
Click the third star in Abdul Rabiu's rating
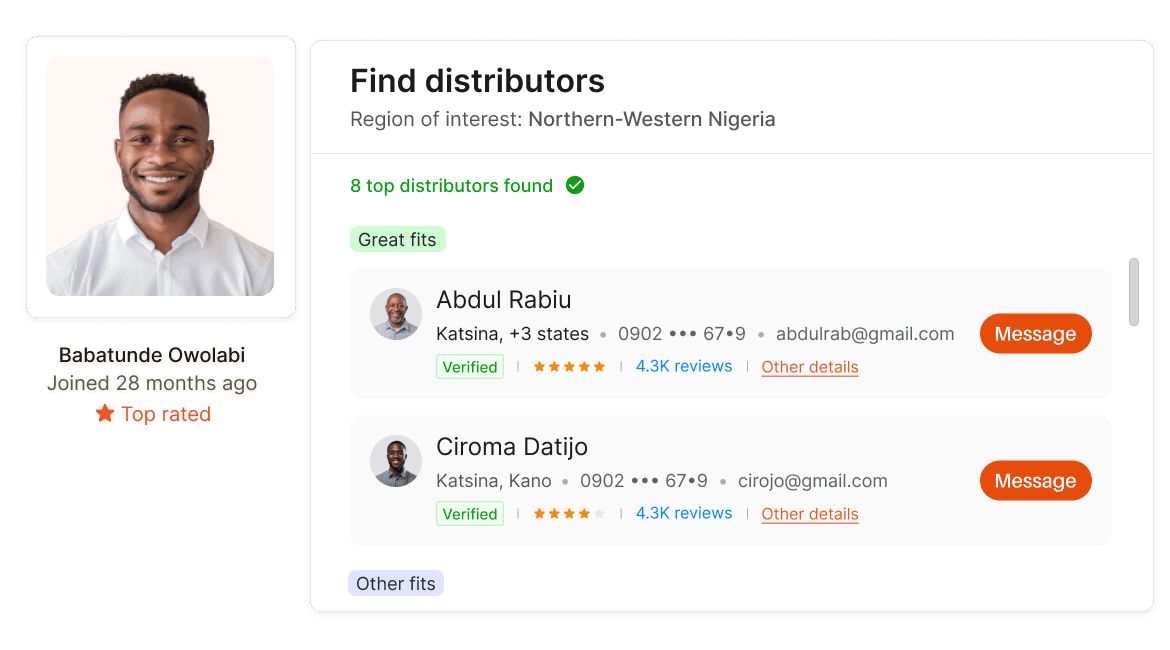pyautogui.click(x=569, y=367)
